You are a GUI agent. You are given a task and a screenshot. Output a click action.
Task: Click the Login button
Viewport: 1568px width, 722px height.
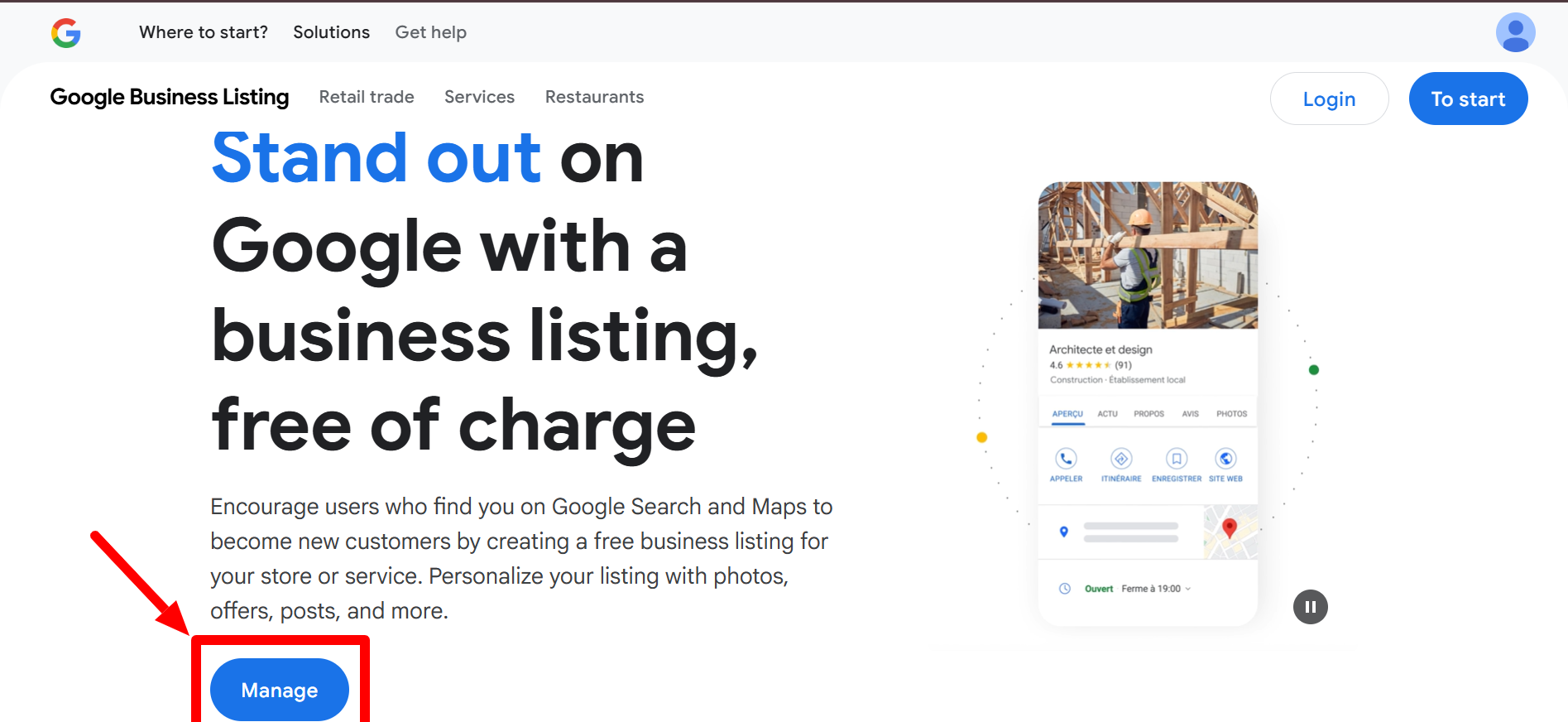click(1329, 99)
